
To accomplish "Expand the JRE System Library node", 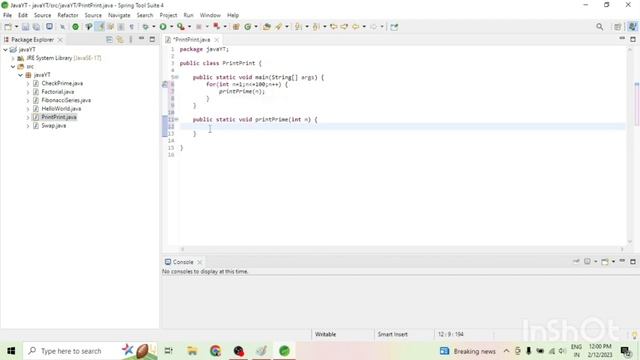I will coord(13,58).
